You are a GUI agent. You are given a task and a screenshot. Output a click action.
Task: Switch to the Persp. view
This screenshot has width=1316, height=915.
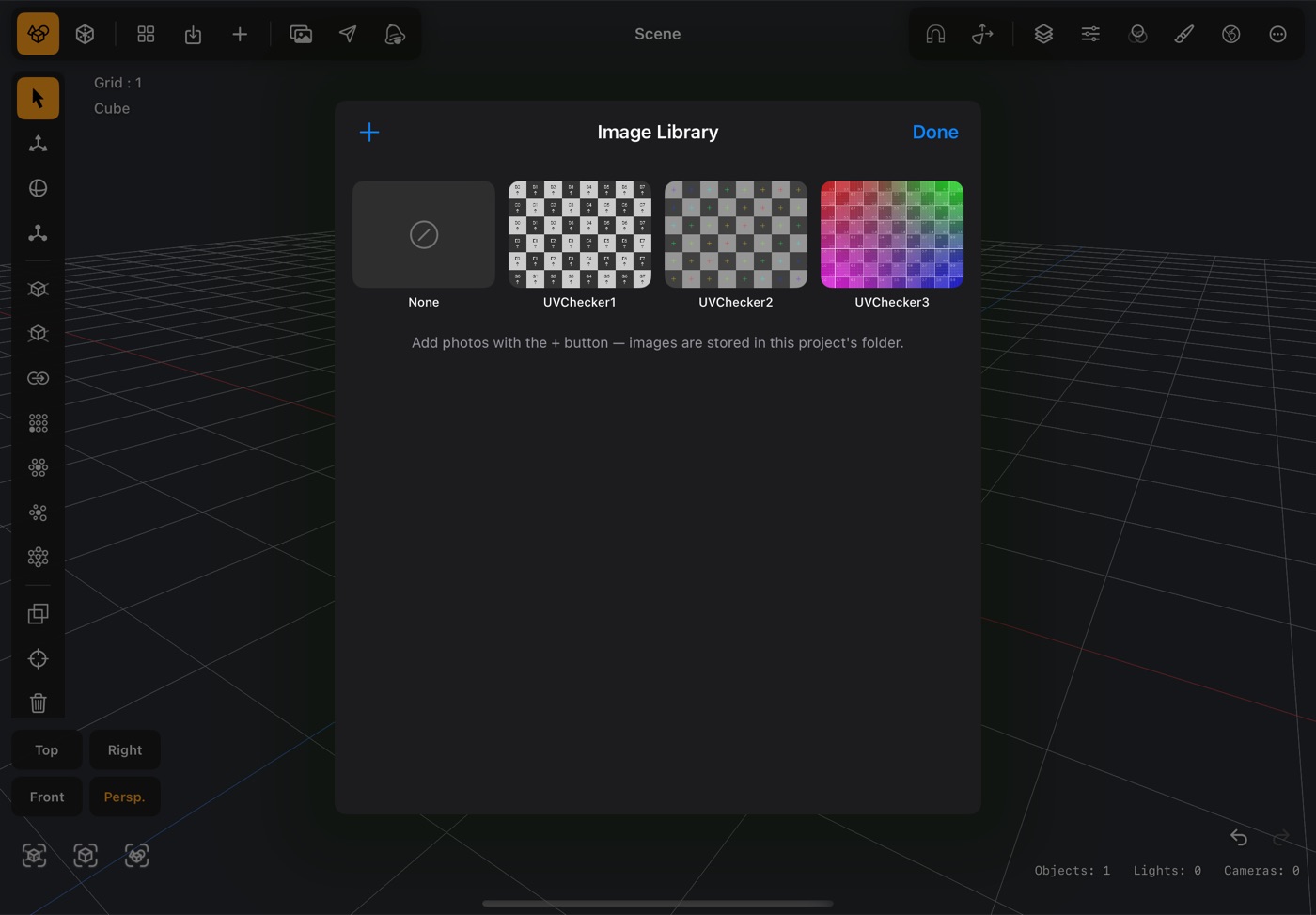pyautogui.click(x=125, y=797)
